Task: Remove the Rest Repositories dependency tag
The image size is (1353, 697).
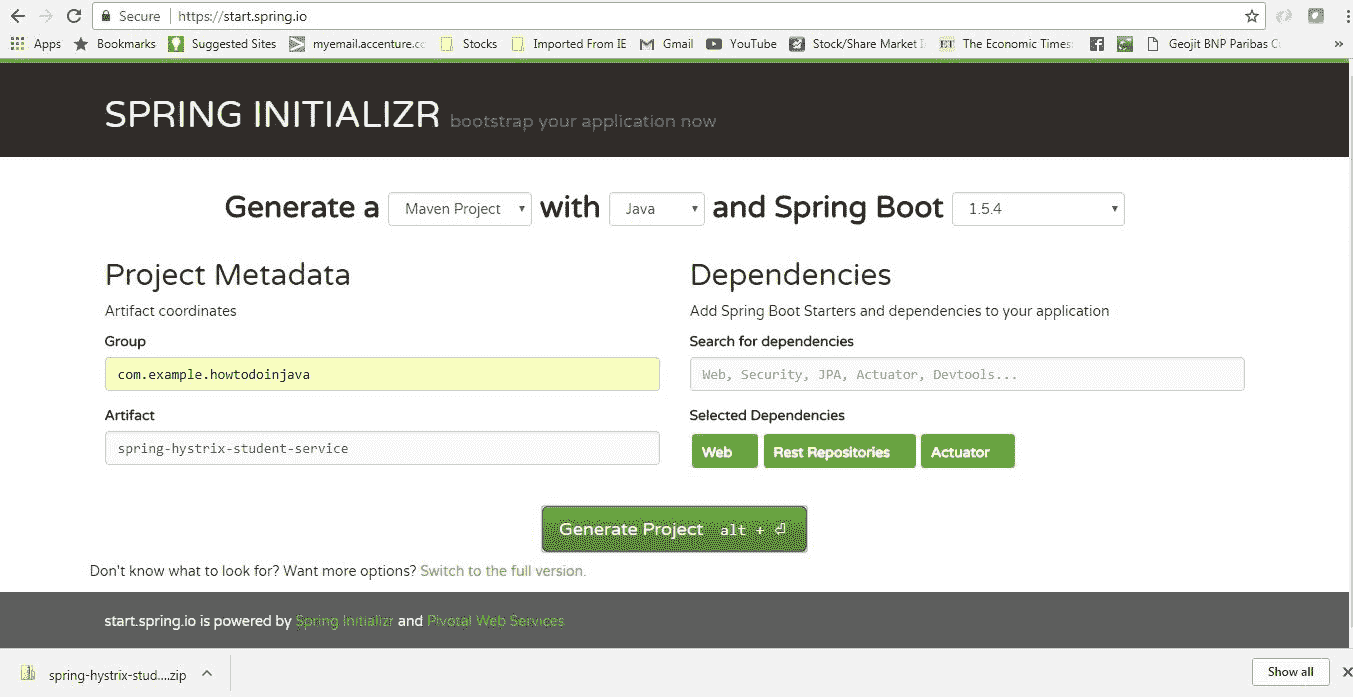Action: coord(839,451)
